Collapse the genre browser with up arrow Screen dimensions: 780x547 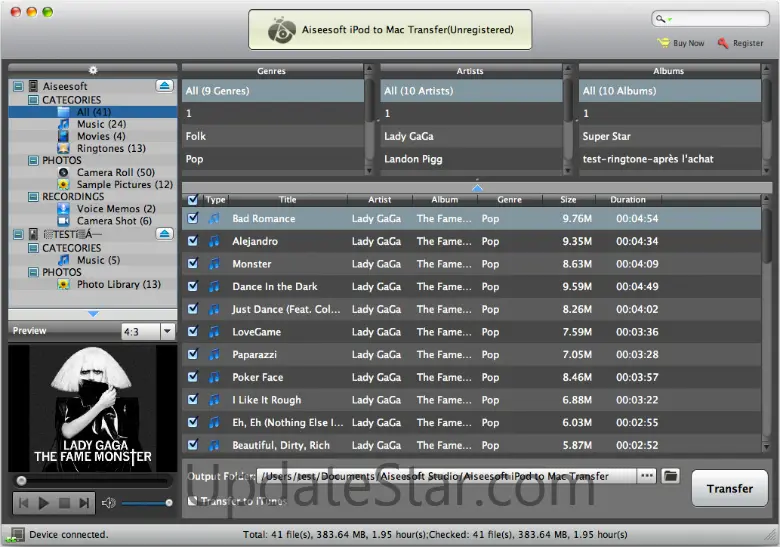coord(477,187)
